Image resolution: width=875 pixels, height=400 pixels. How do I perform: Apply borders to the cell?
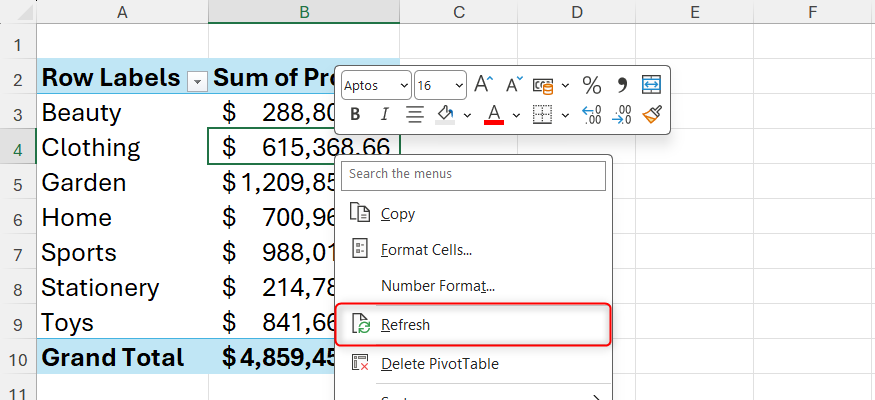(542, 115)
